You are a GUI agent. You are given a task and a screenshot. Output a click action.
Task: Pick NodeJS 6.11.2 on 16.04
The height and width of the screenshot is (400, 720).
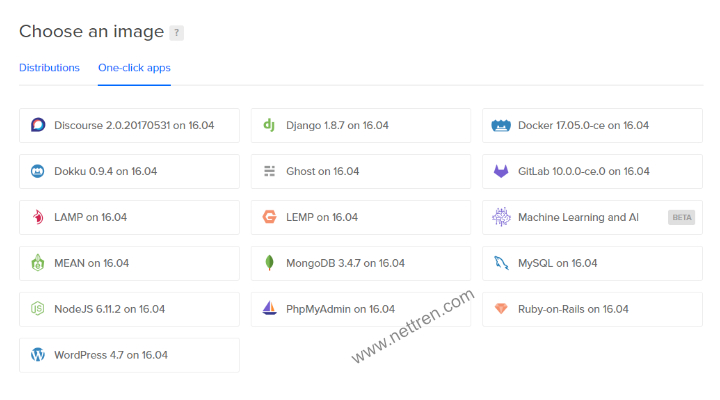click(129, 309)
